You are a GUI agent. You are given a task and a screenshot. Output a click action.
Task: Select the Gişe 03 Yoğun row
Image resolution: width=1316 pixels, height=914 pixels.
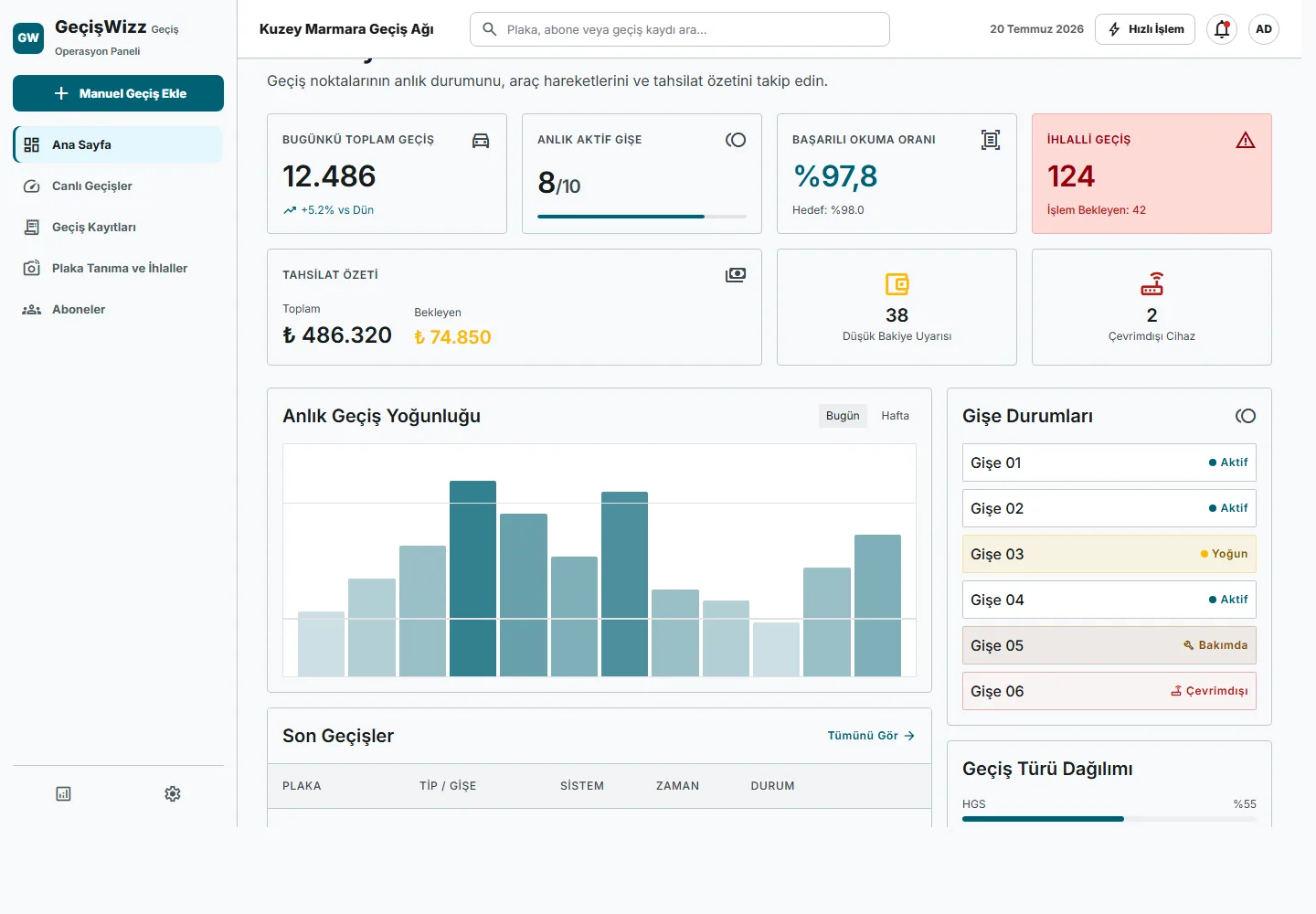[x=1109, y=554]
